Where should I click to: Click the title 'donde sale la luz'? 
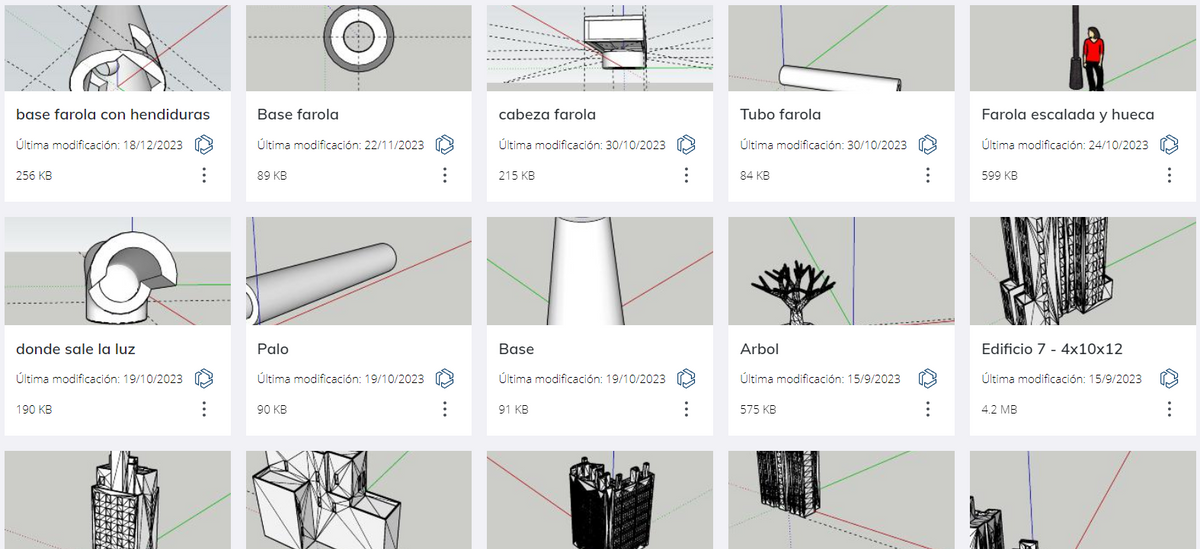click(x=76, y=349)
